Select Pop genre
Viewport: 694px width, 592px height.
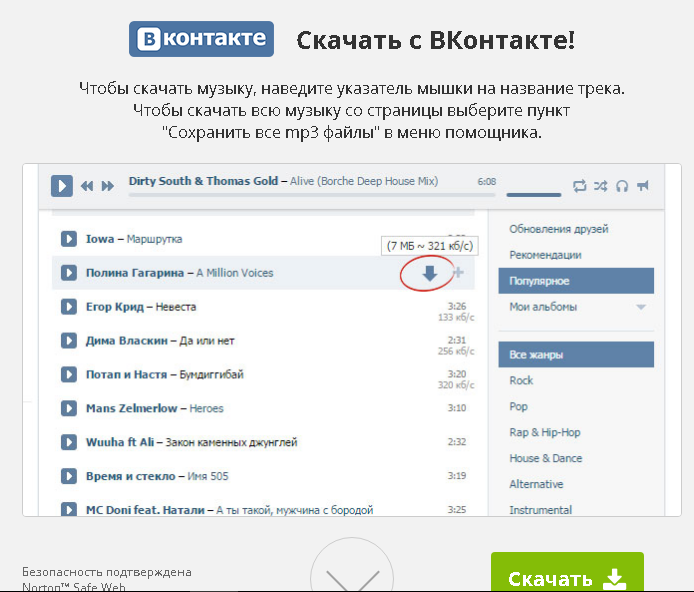518,407
